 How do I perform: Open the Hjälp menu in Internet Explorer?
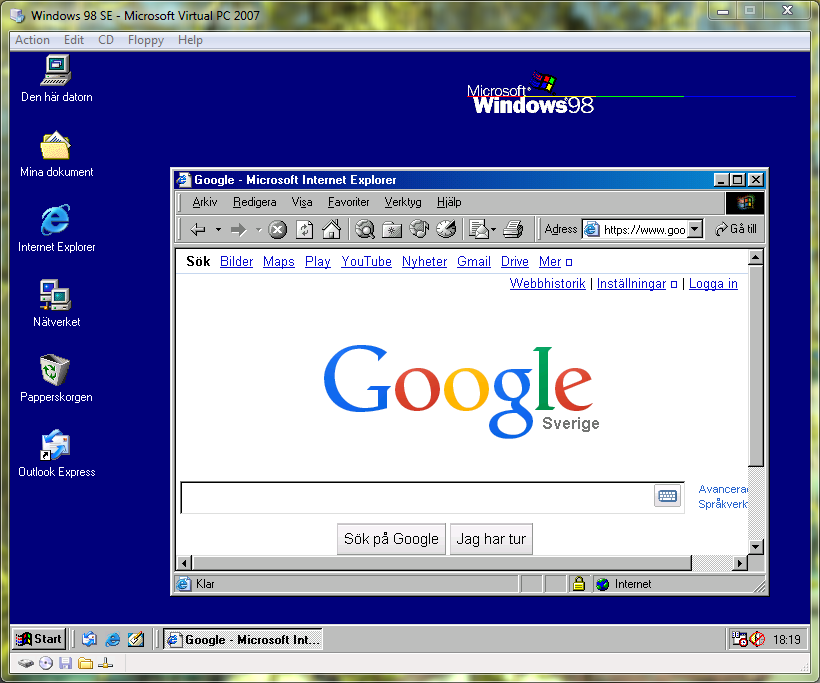tap(449, 202)
